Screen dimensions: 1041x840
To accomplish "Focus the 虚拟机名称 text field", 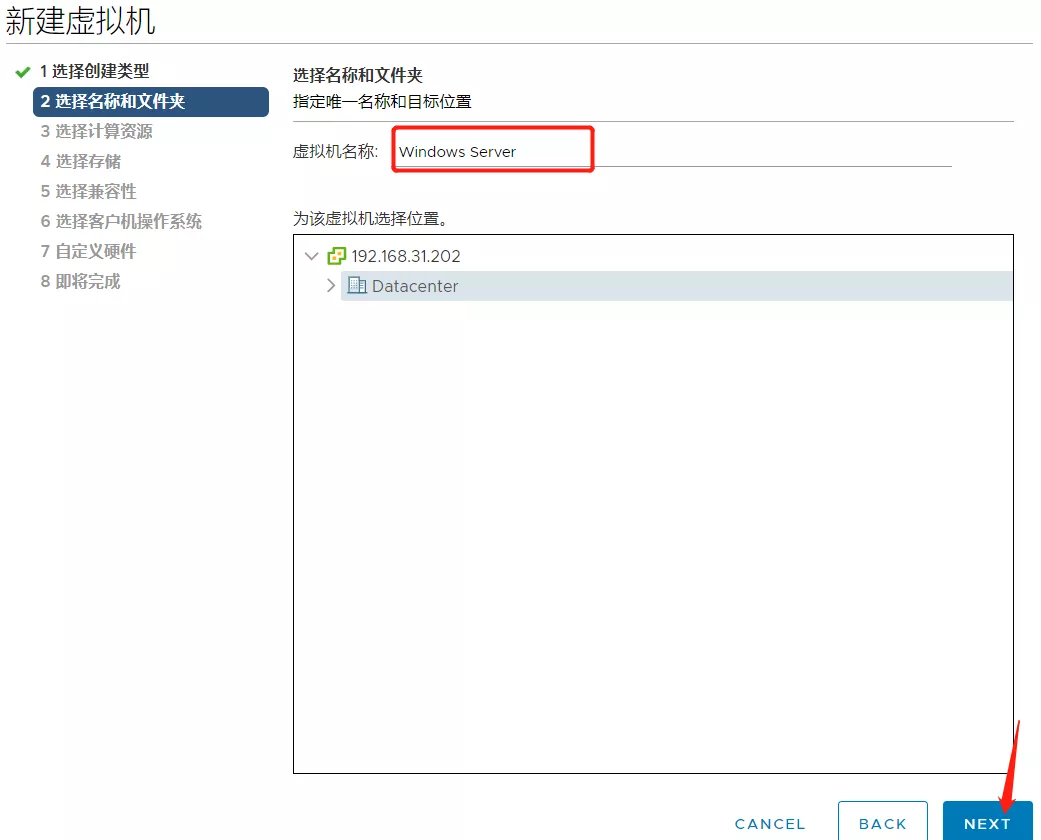I will click(x=670, y=152).
